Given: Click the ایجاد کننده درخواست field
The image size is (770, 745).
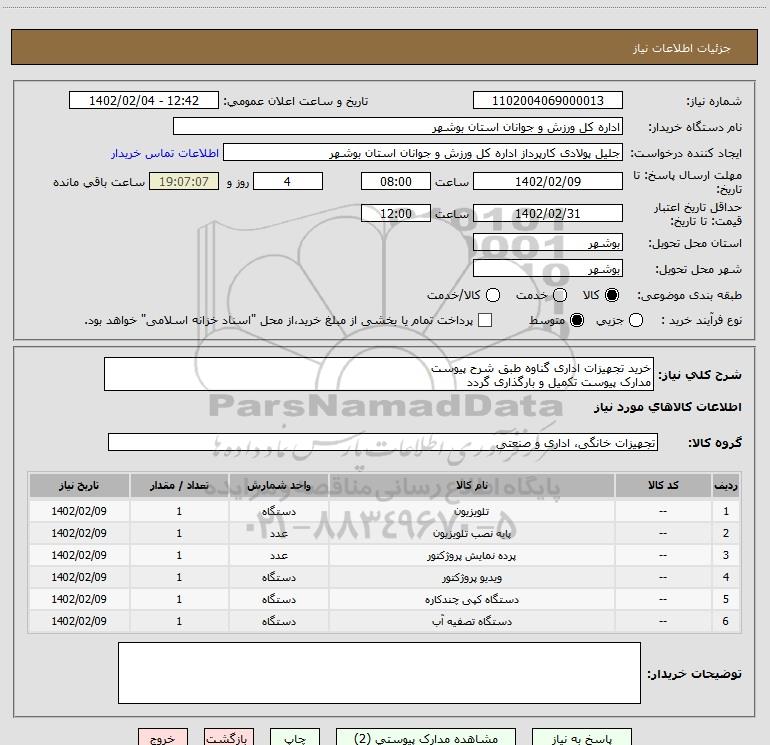Looking at the screenshot, I should coord(423,153).
